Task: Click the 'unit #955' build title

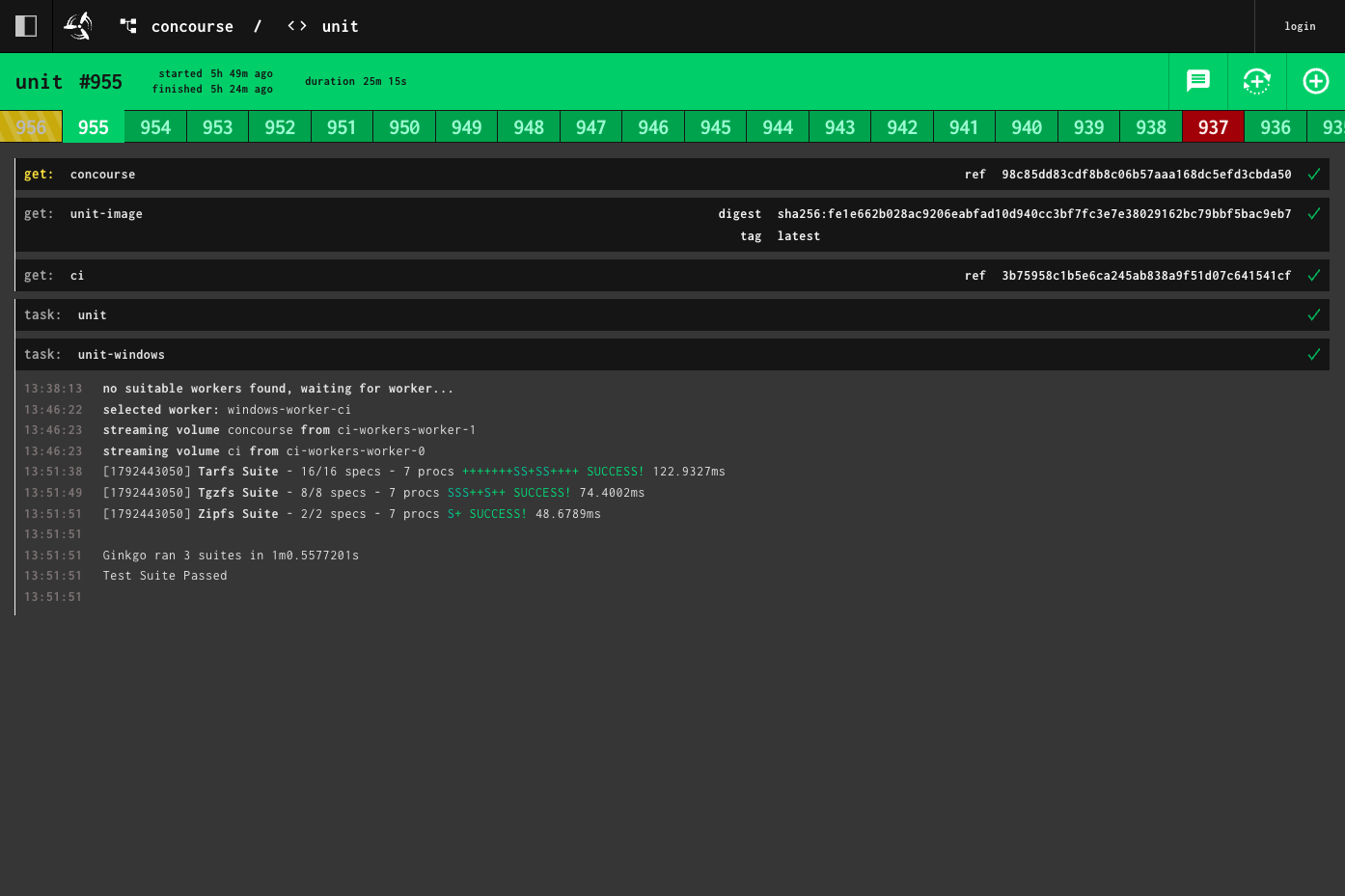Action: 69,82
